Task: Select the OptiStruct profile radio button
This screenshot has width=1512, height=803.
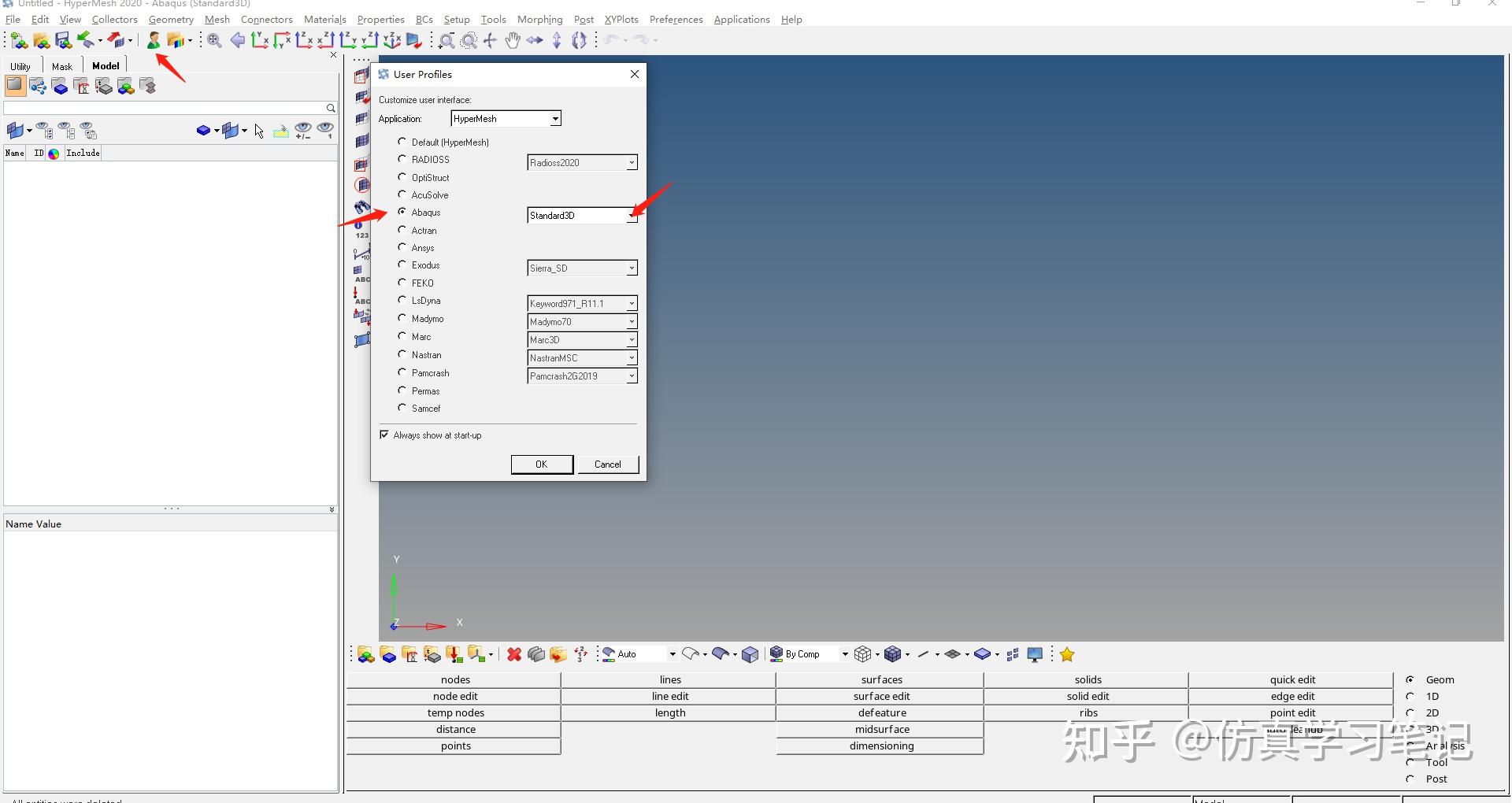Action: pyautogui.click(x=402, y=177)
